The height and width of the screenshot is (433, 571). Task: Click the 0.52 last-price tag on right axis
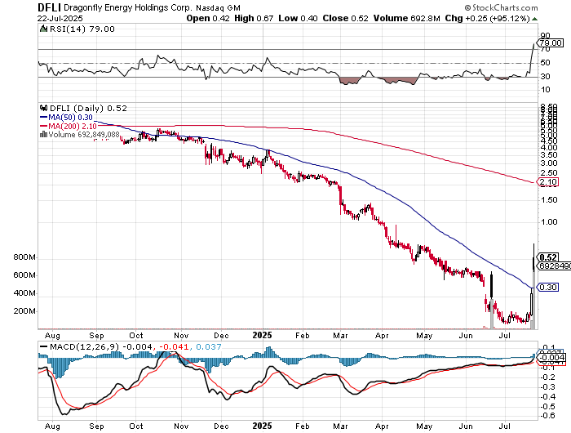[x=548, y=257]
